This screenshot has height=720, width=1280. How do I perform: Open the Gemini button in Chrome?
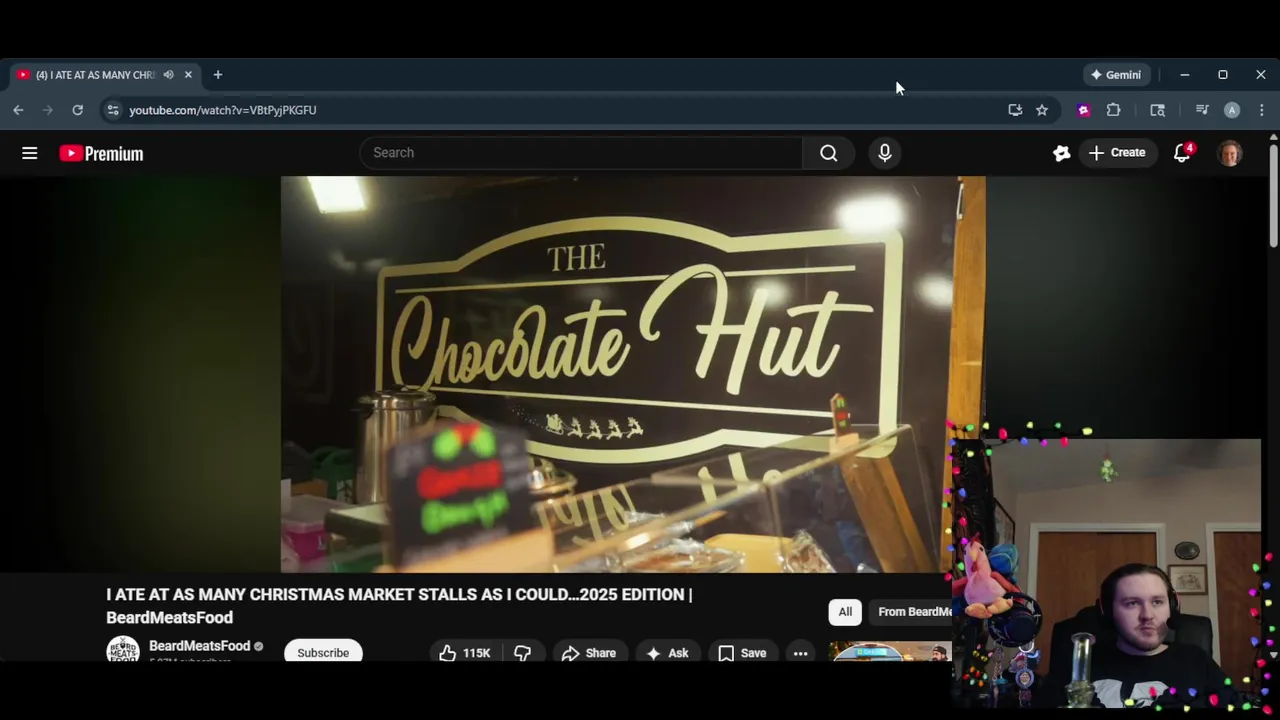pyautogui.click(x=1117, y=75)
